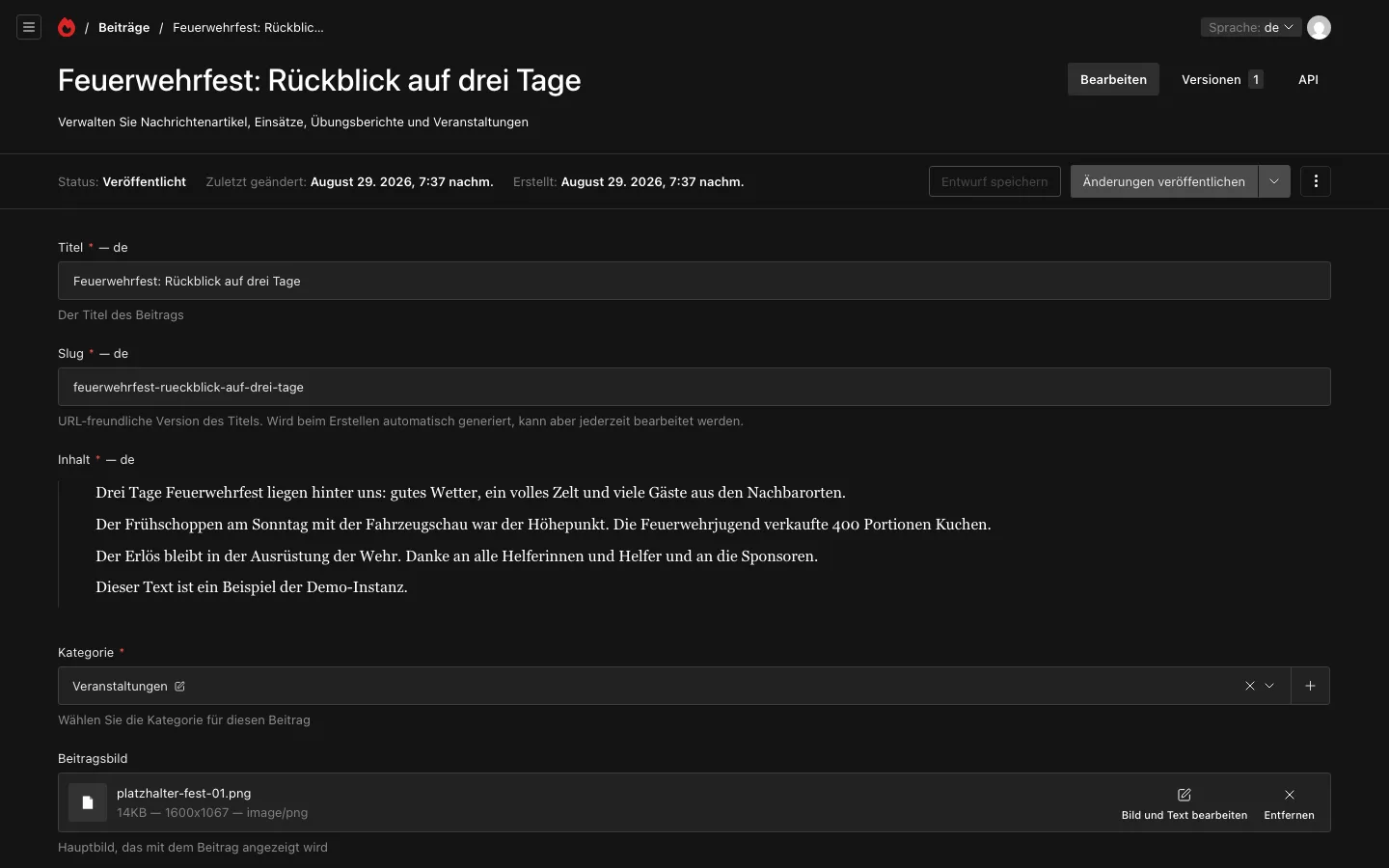Click the file icon of platzhalter-fest-01.png
1389x868 pixels.
pos(88,802)
